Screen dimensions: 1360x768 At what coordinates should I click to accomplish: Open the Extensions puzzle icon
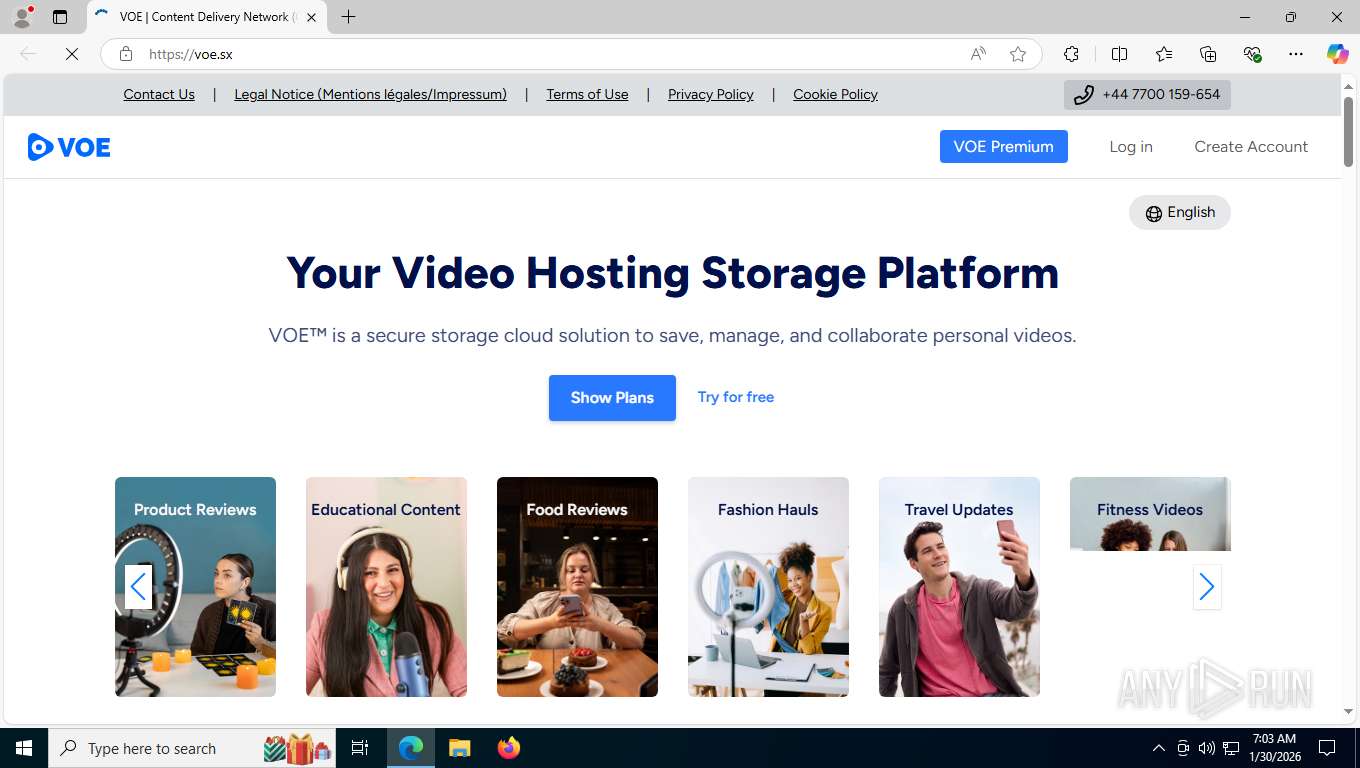click(1072, 54)
